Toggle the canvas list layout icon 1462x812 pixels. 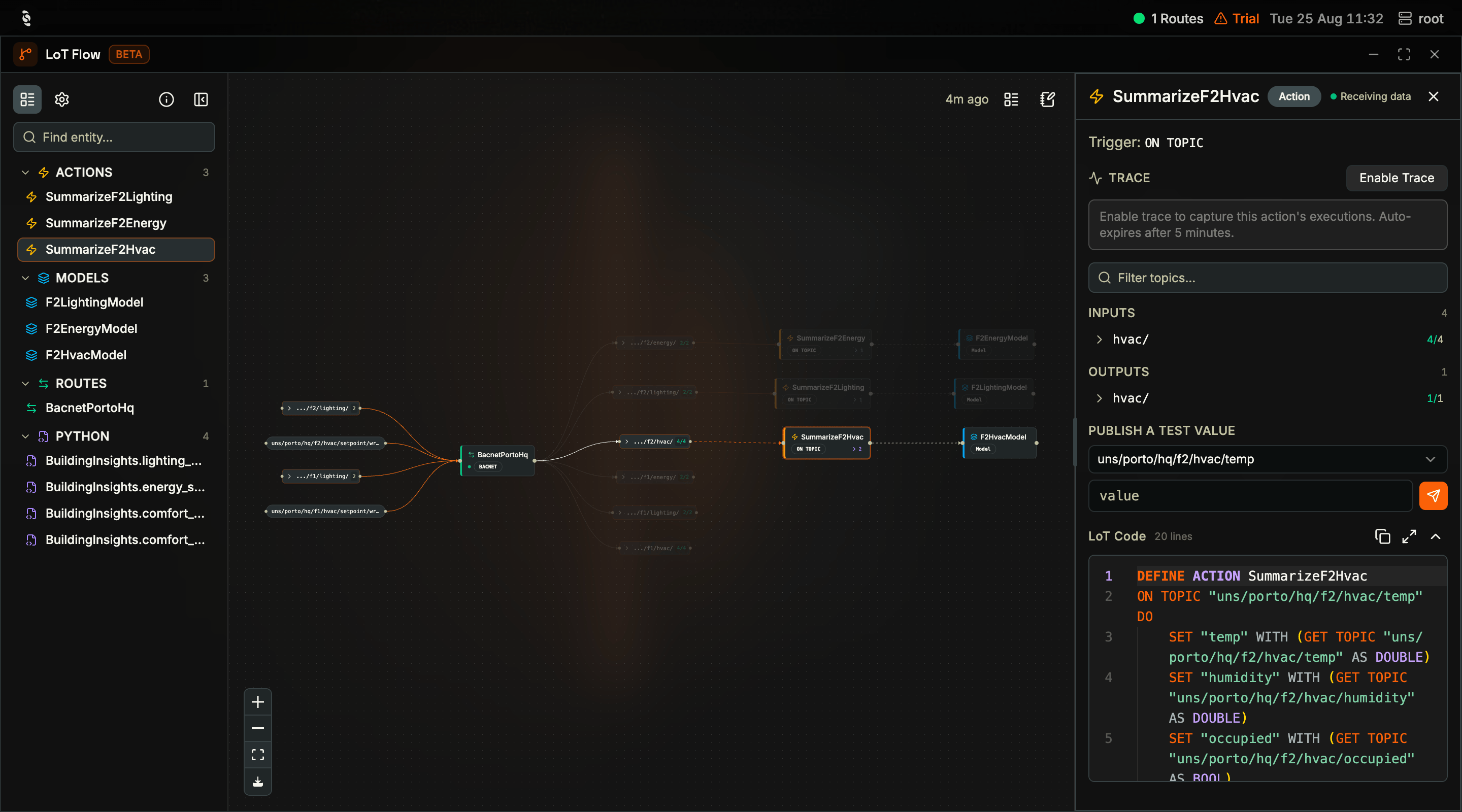click(x=1011, y=99)
